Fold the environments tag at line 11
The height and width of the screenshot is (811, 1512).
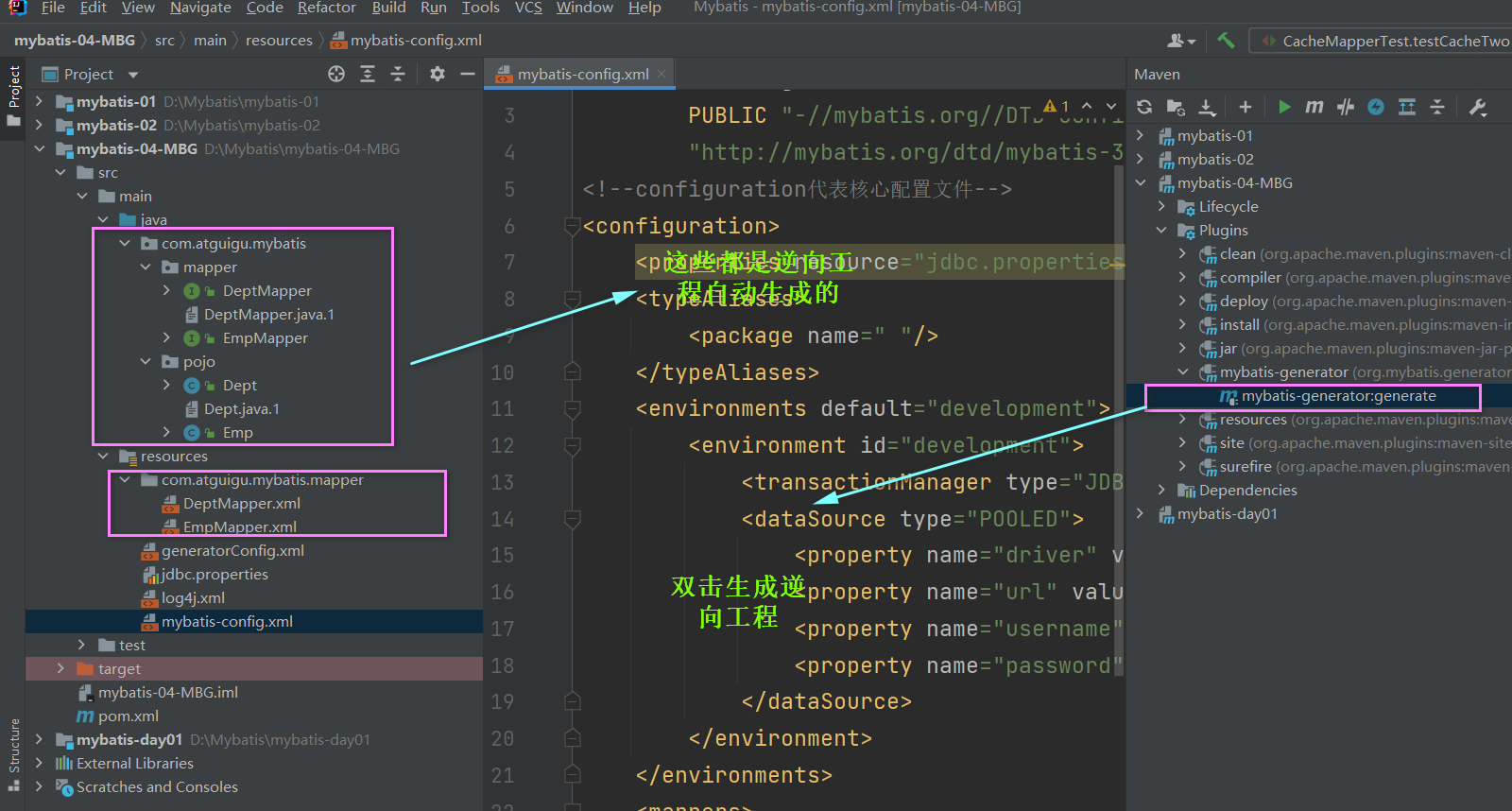pyautogui.click(x=572, y=408)
